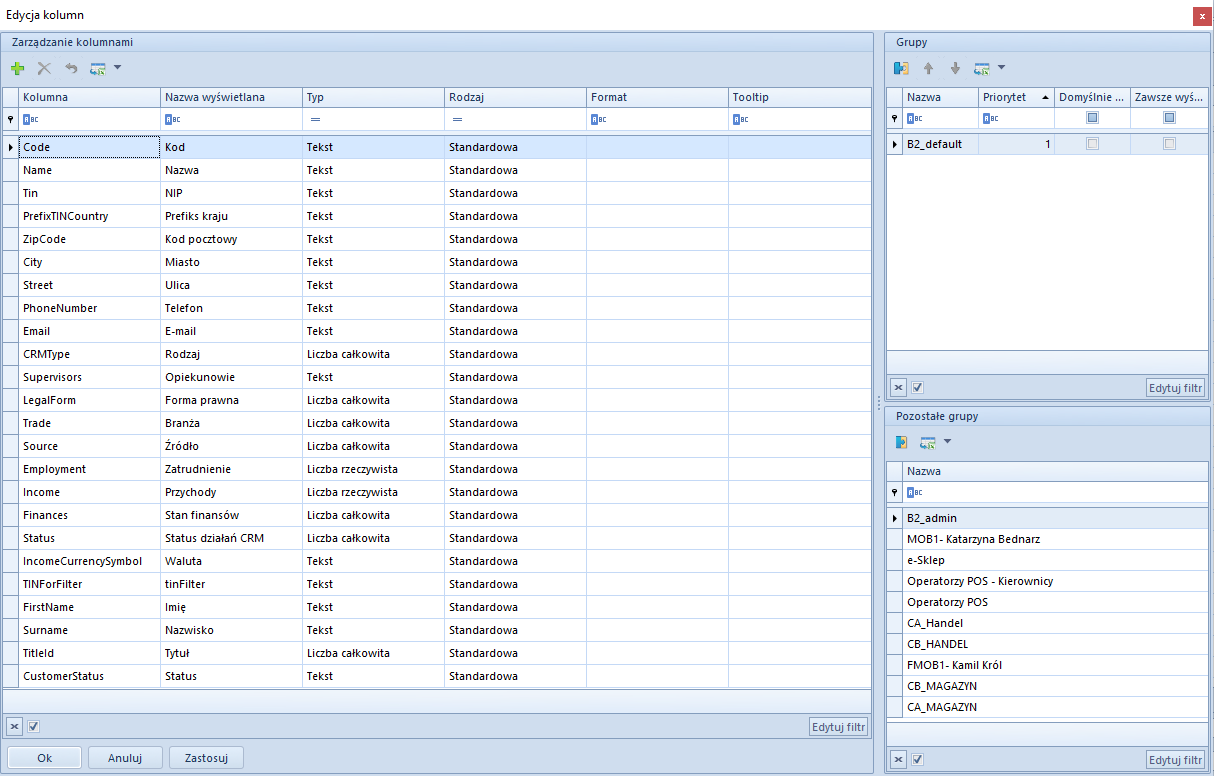
Task: Select FMOB1- Kamil Król group
Action: (x=1047, y=665)
